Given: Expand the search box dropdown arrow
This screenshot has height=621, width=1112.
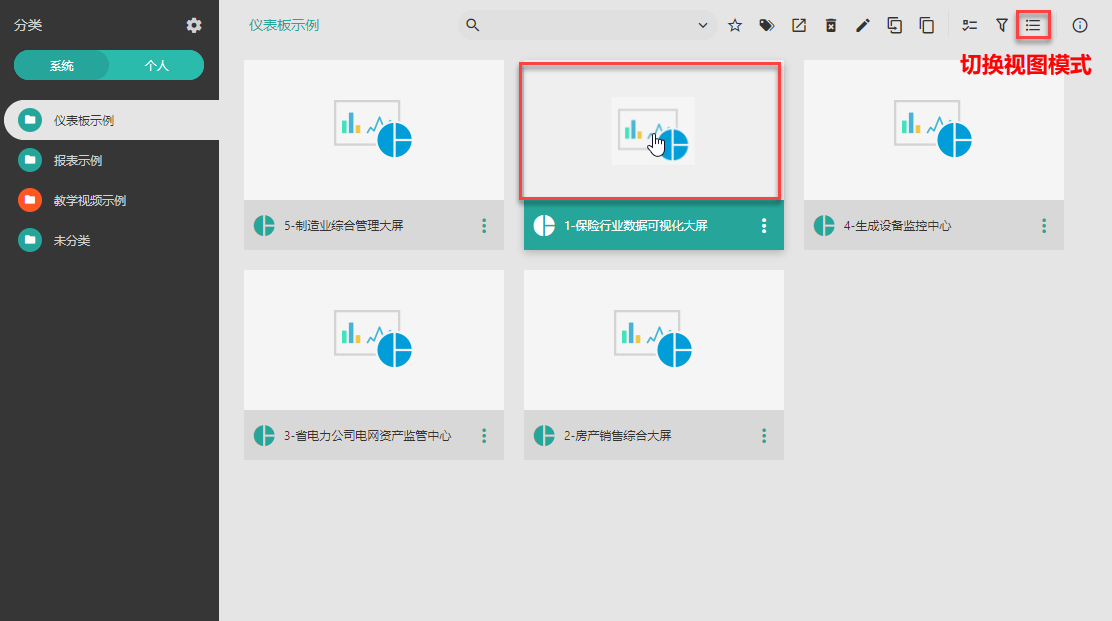Looking at the screenshot, I should pos(703,26).
